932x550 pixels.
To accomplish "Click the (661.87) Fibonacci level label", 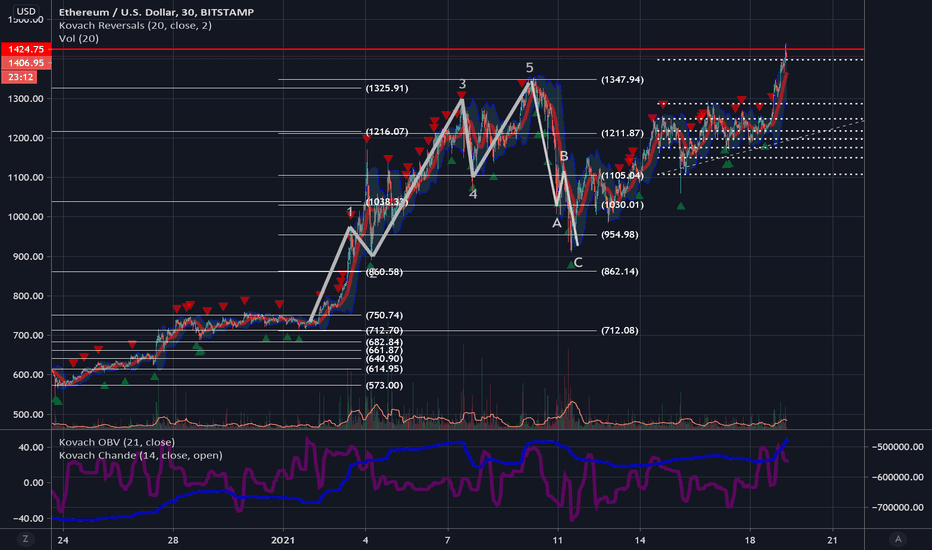I will 384,350.
